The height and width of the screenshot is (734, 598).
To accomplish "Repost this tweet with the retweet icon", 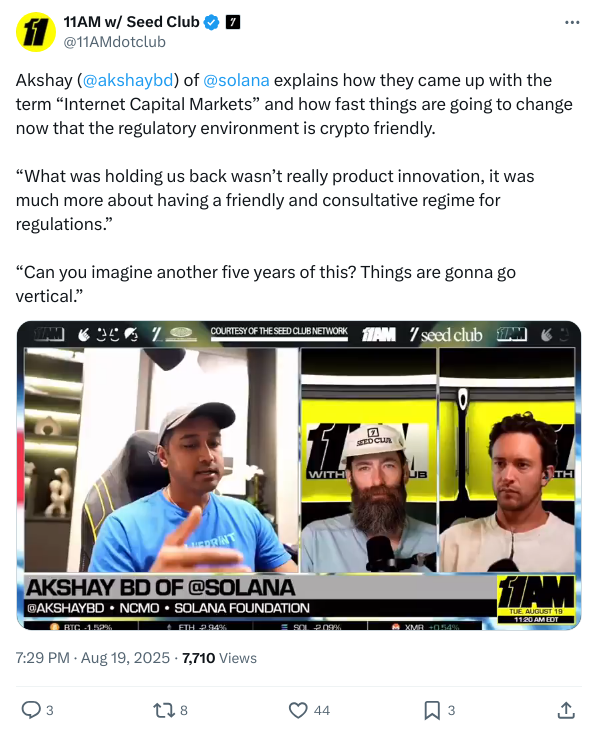I will [x=163, y=710].
